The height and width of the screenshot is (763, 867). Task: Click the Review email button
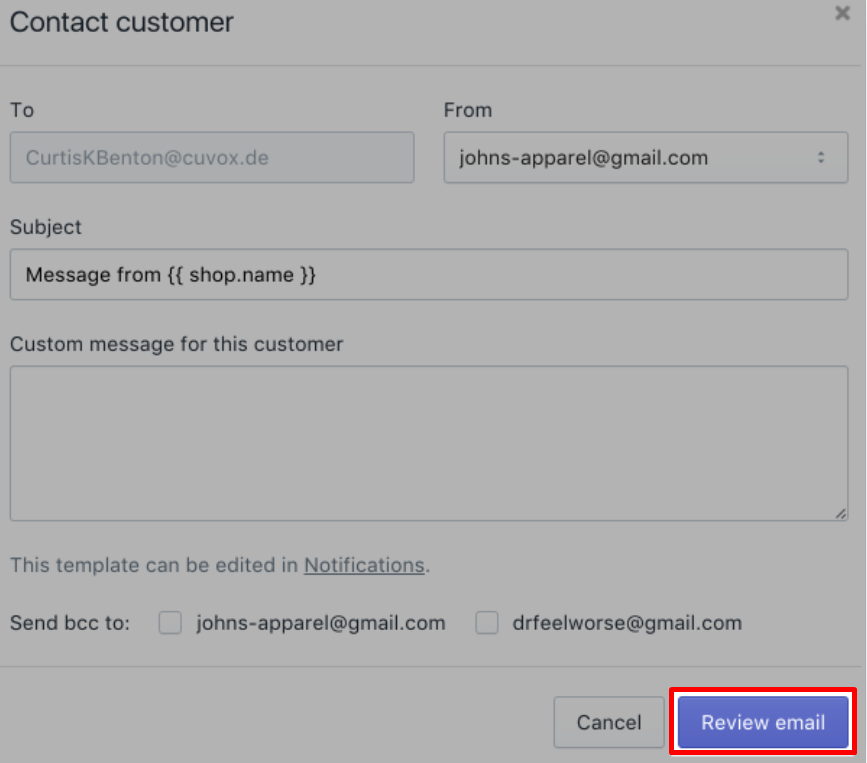click(763, 722)
